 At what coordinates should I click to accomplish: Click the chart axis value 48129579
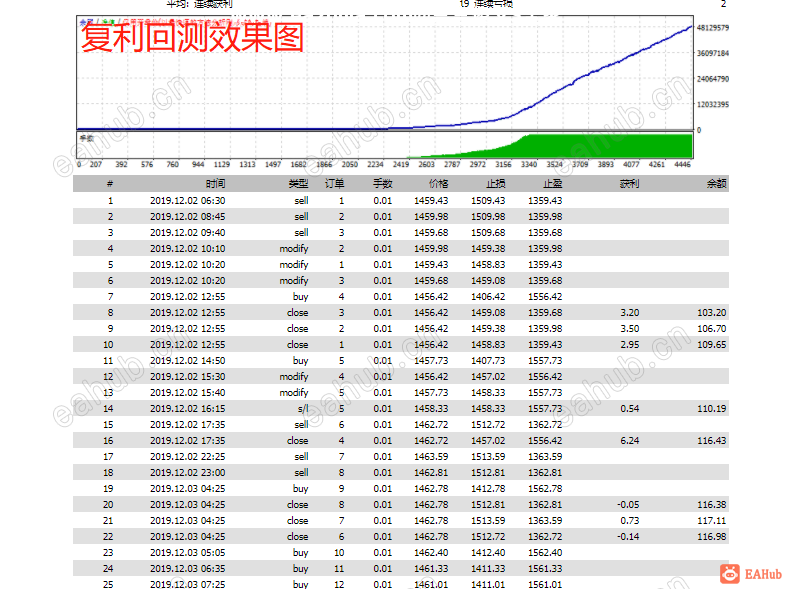point(713,28)
